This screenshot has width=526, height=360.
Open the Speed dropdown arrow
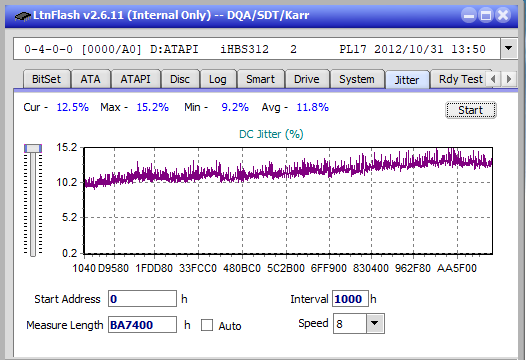coord(375,323)
